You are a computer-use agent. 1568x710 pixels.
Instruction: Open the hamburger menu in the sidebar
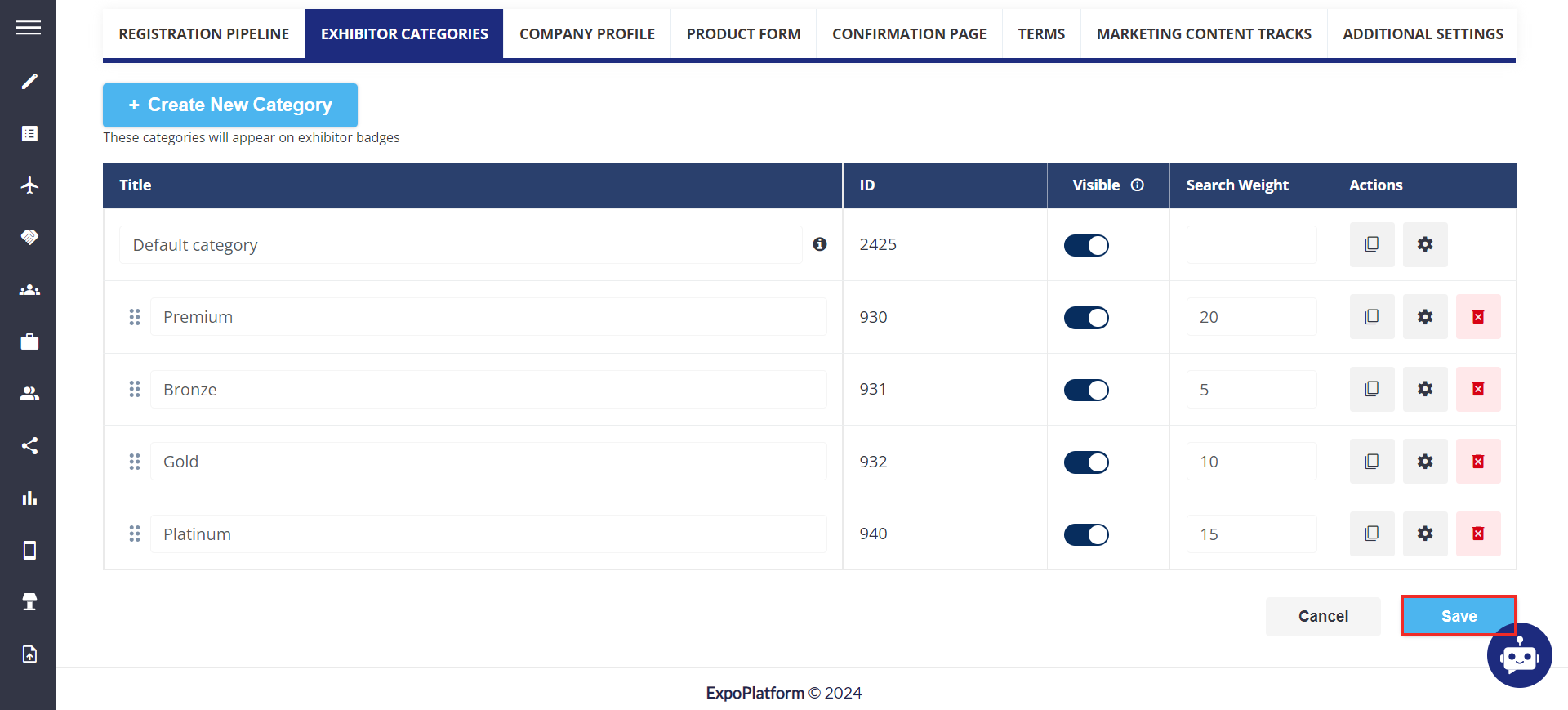tap(28, 28)
